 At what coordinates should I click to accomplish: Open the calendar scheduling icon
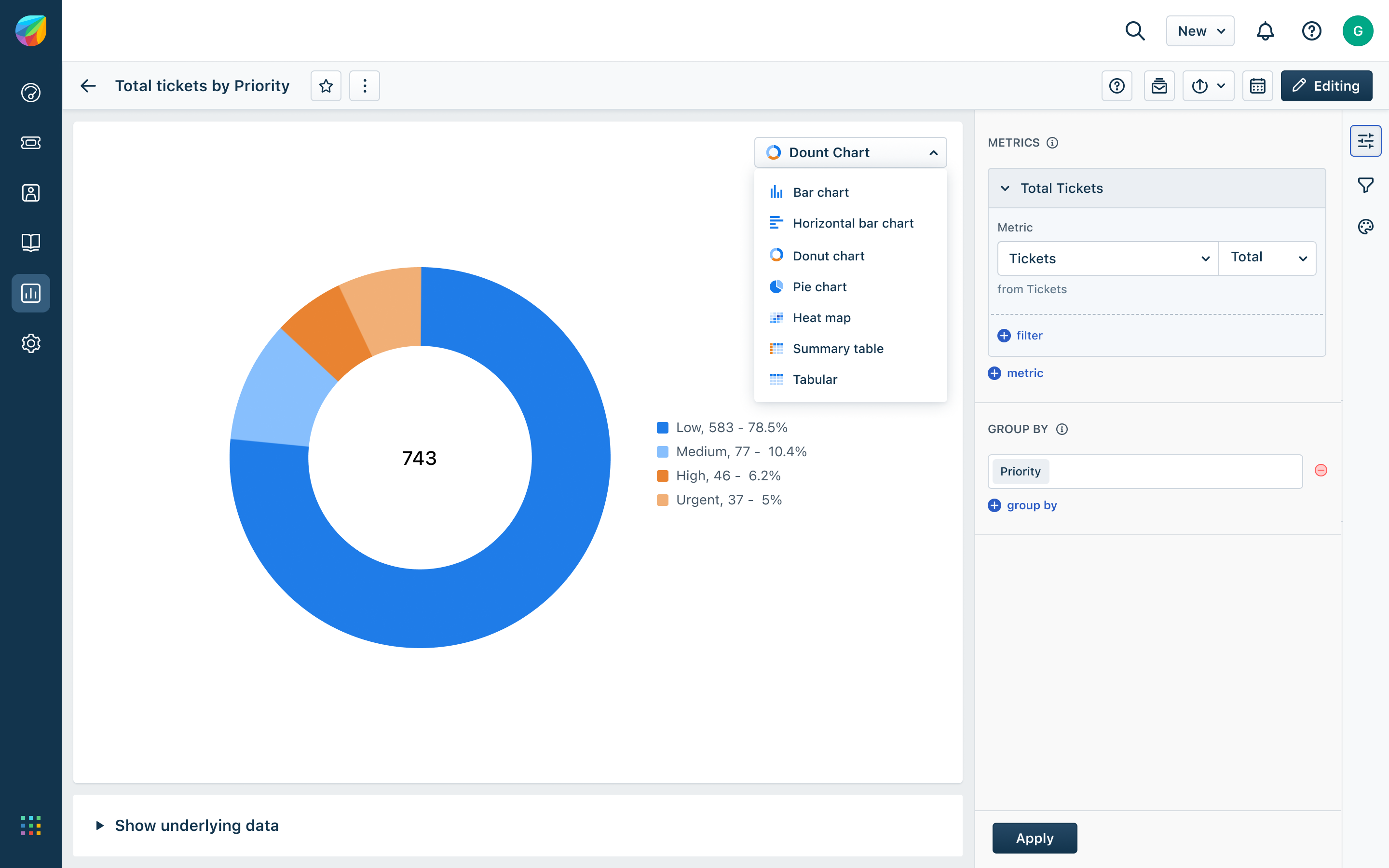1257,85
